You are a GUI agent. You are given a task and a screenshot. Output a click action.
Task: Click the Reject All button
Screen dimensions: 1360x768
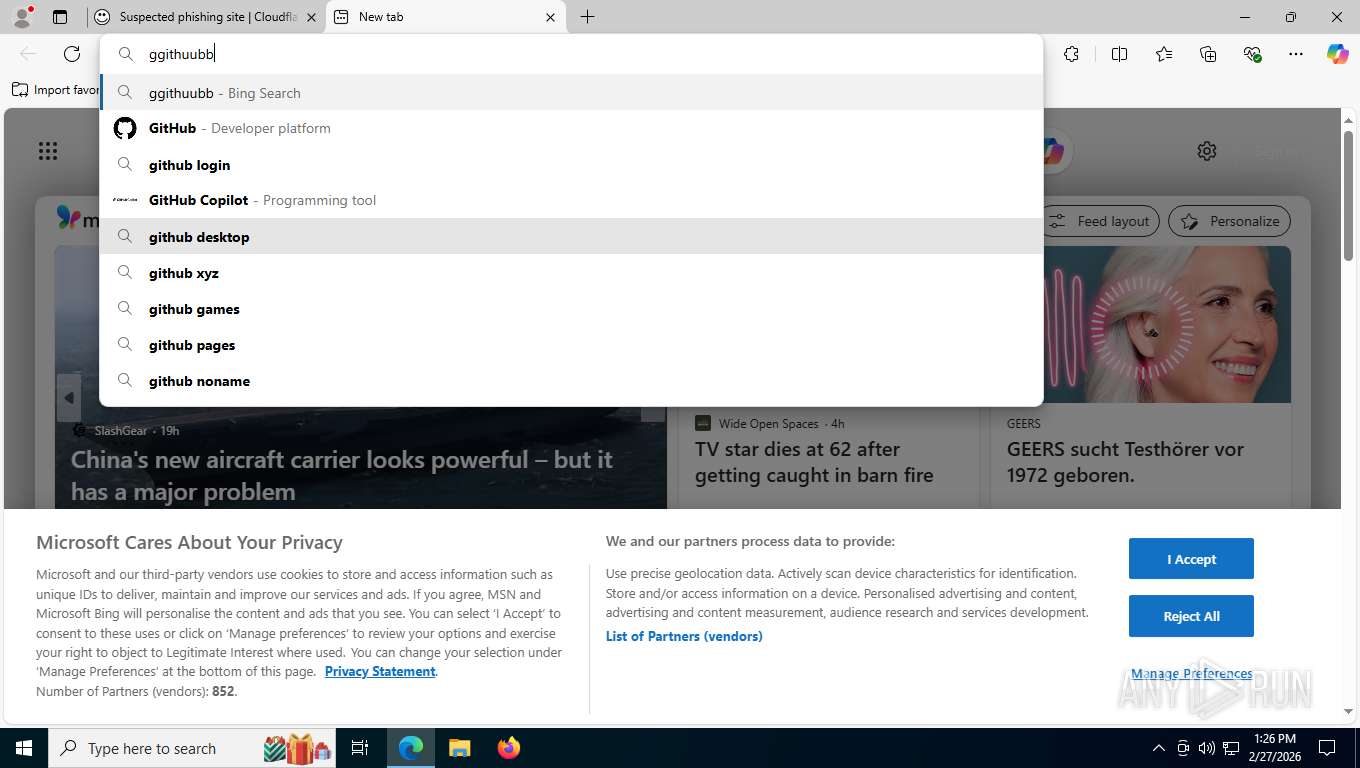[1191, 616]
